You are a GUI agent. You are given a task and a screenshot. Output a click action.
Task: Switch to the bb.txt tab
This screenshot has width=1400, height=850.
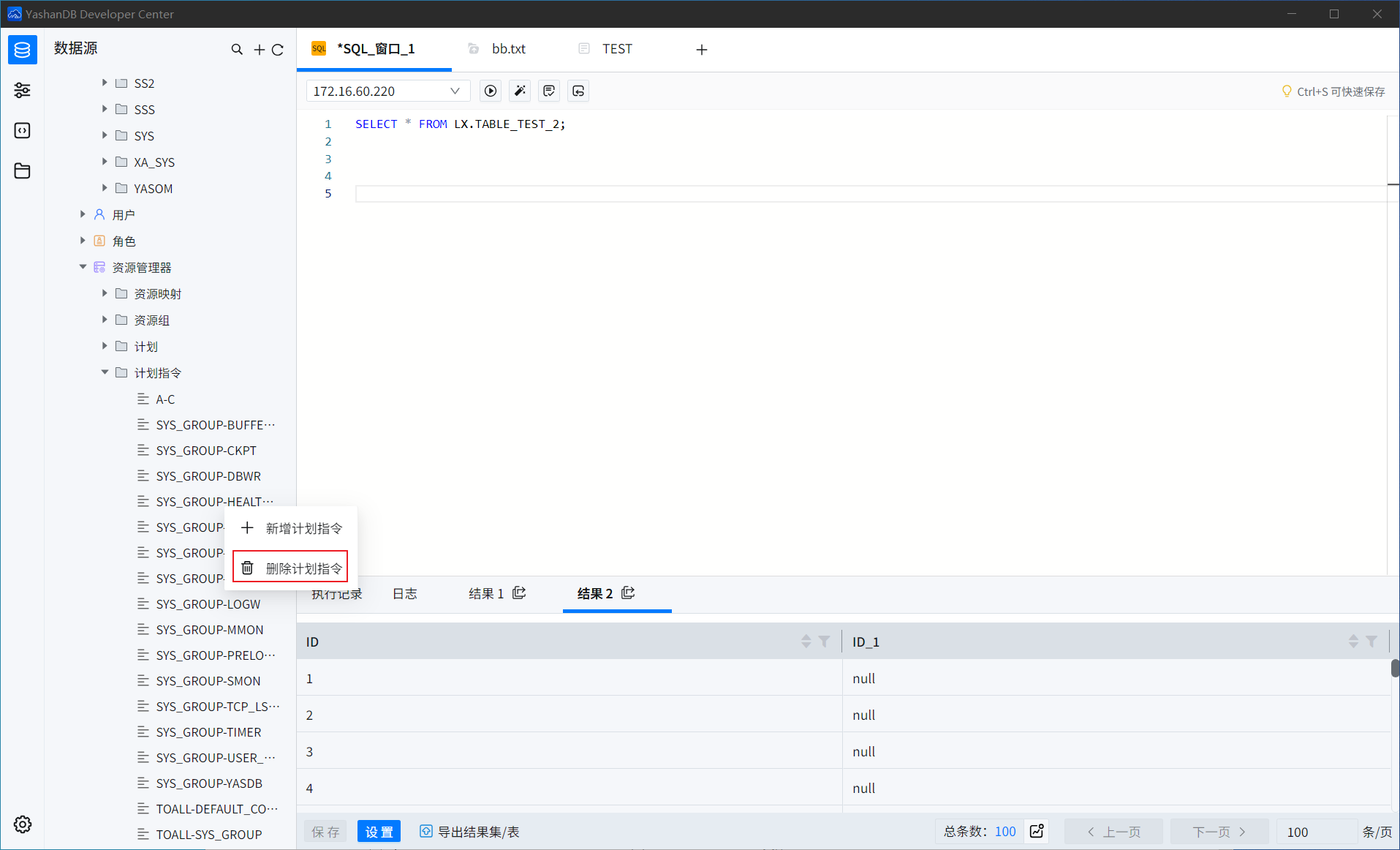point(508,49)
